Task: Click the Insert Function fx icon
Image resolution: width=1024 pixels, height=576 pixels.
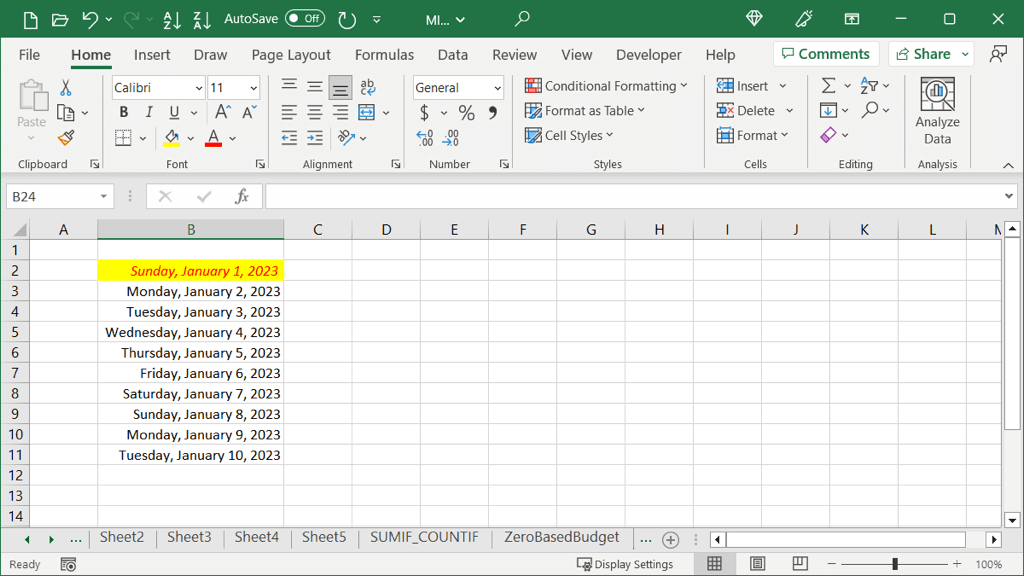Action: click(x=241, y=197)
